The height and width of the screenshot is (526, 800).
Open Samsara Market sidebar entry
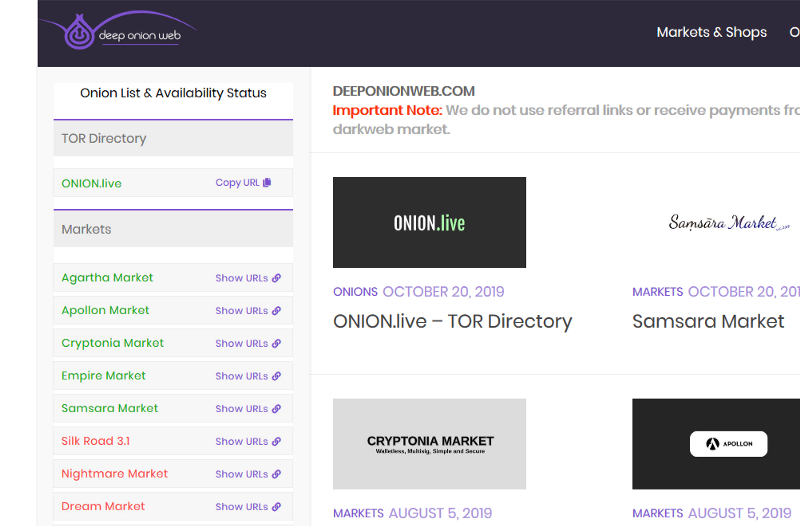(x=110, y=408)
